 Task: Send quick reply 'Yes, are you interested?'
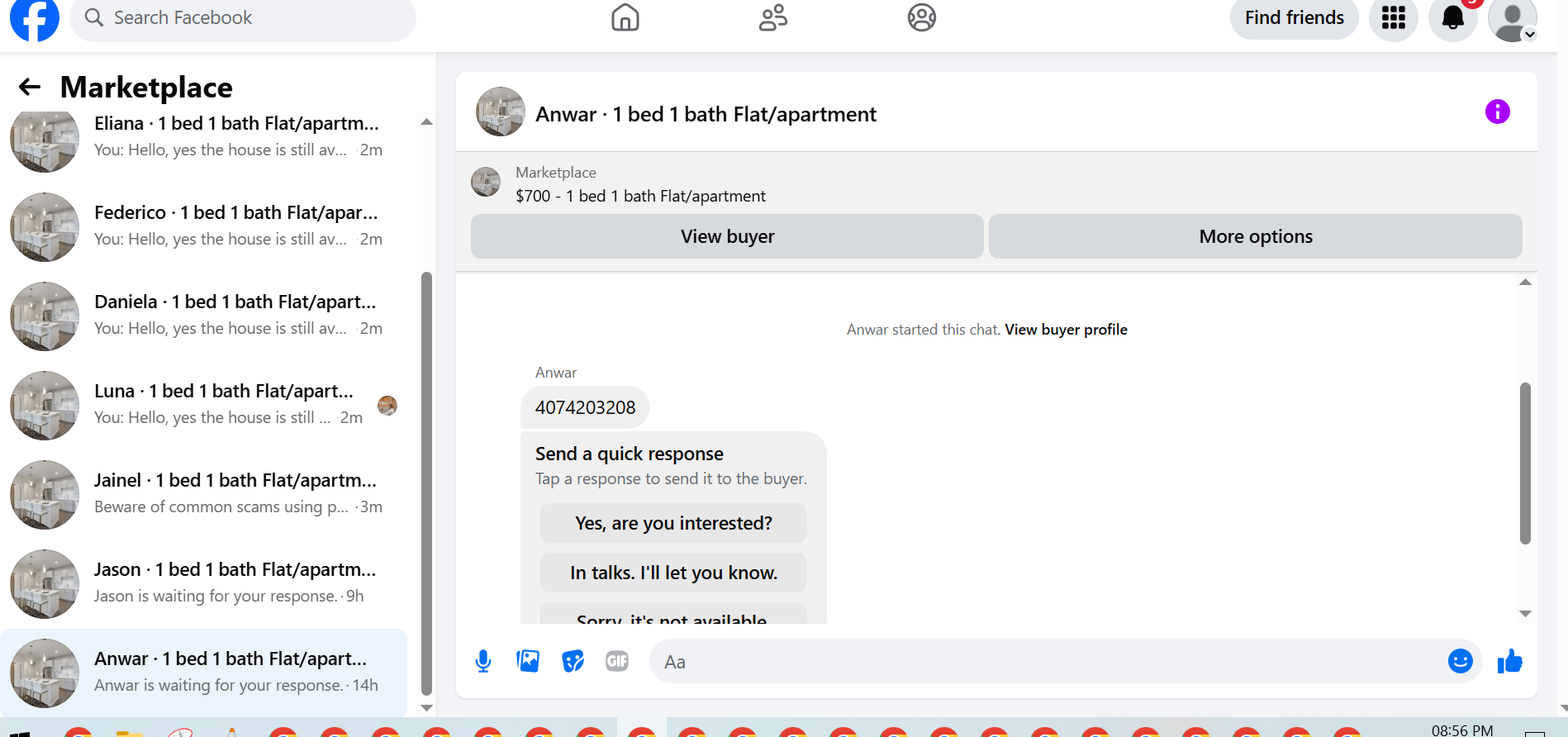tap(673, 523)
